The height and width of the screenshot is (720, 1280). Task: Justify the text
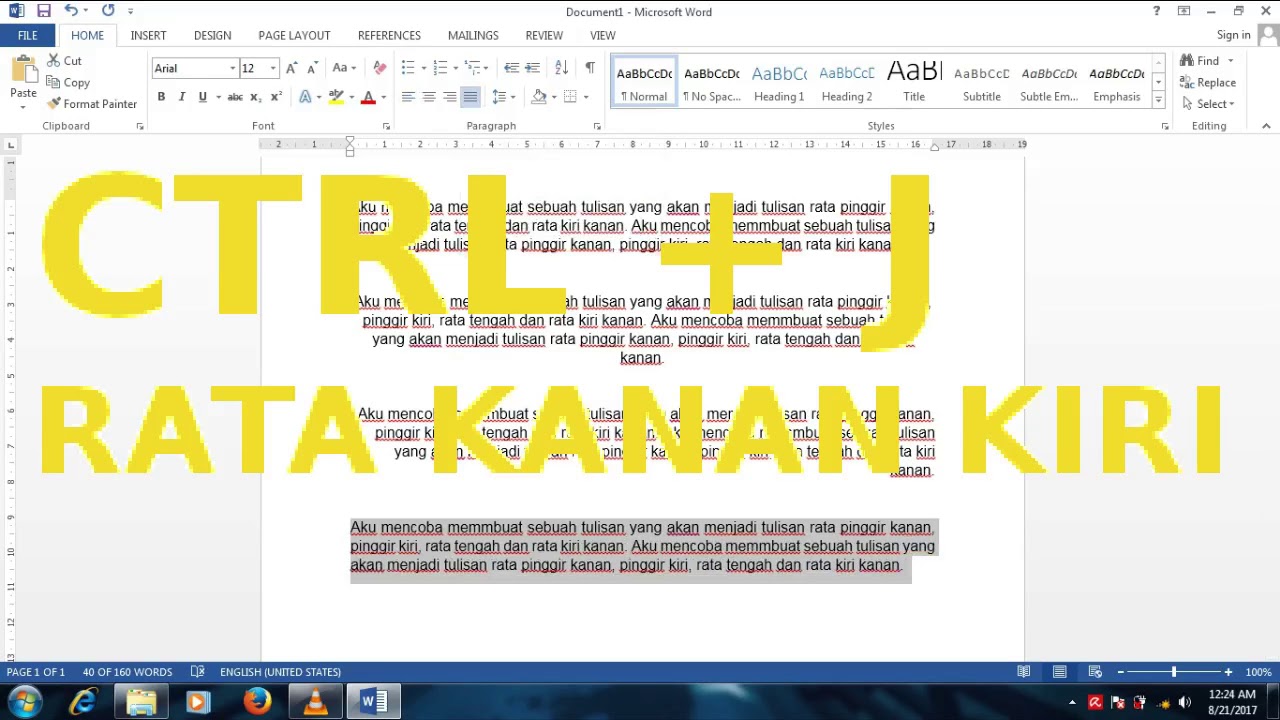470,97
